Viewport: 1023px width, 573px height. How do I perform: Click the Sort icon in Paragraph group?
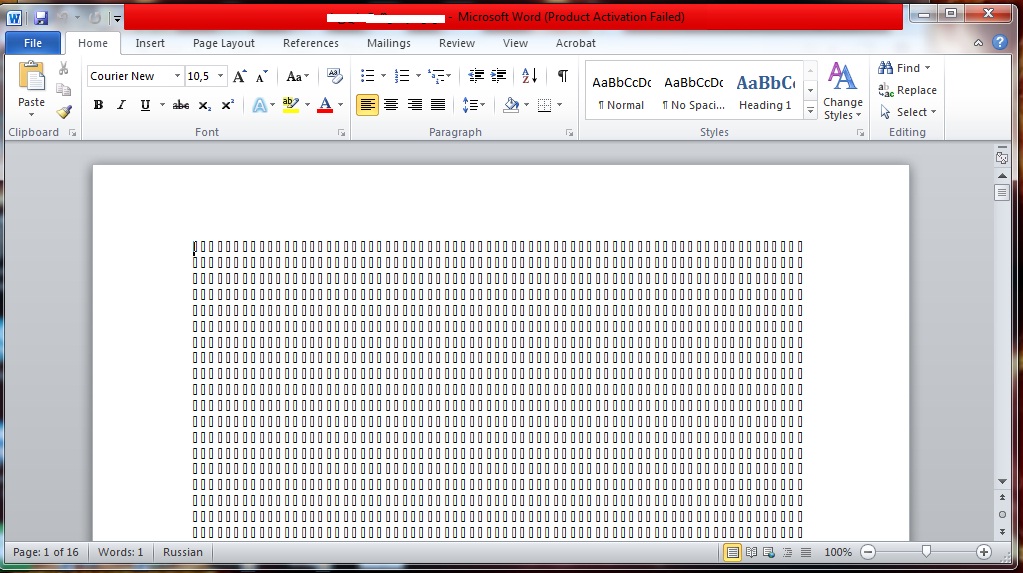[x=530, y=76]
